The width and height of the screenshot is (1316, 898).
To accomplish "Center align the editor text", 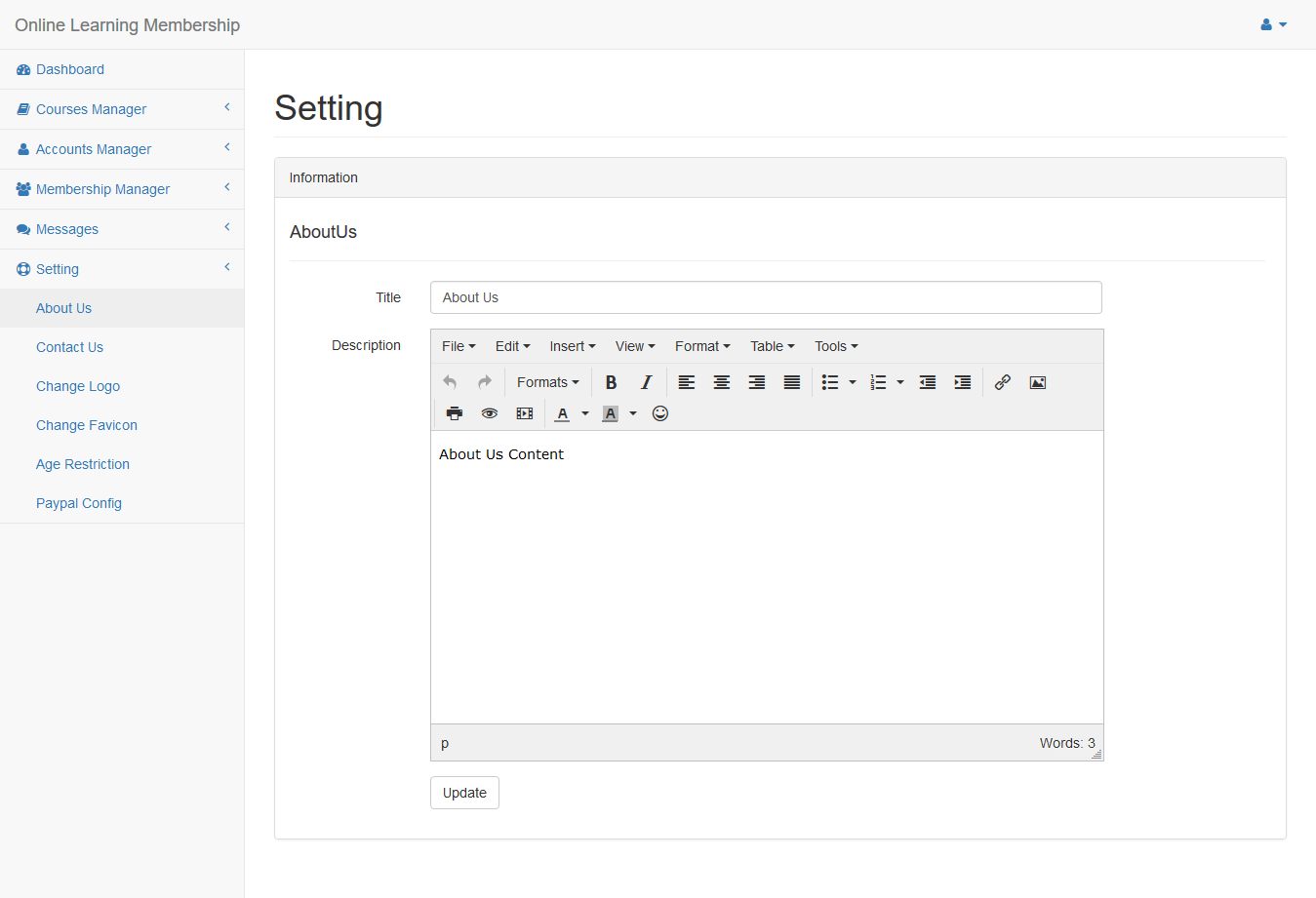I will (x=722, y=382).
